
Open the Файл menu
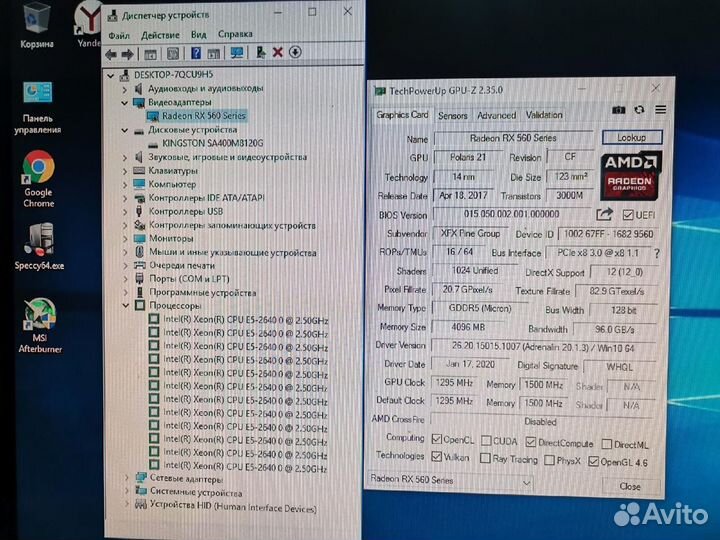click(119, 35)
